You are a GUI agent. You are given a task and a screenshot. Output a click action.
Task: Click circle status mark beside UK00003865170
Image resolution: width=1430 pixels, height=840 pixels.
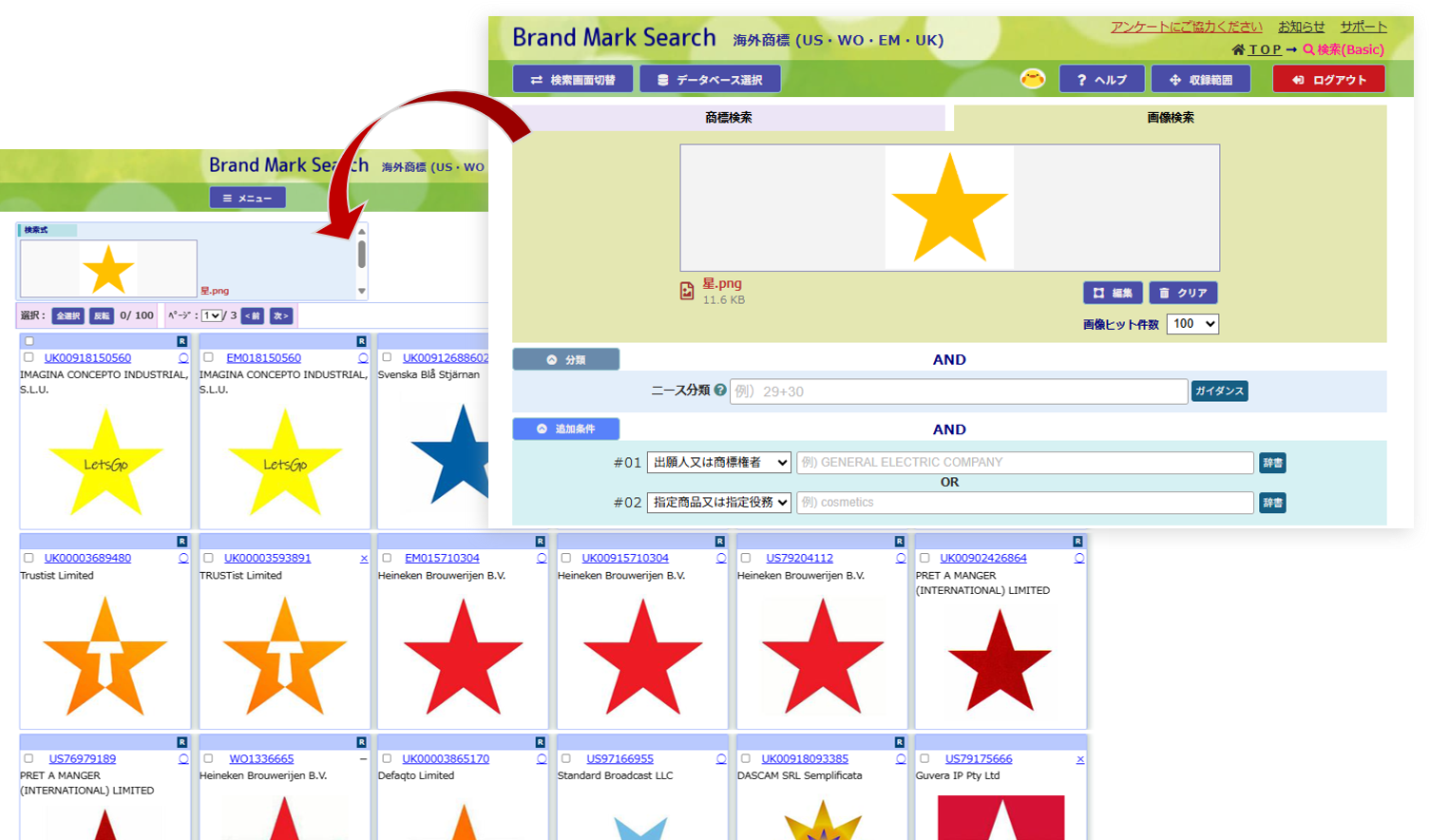542,759
